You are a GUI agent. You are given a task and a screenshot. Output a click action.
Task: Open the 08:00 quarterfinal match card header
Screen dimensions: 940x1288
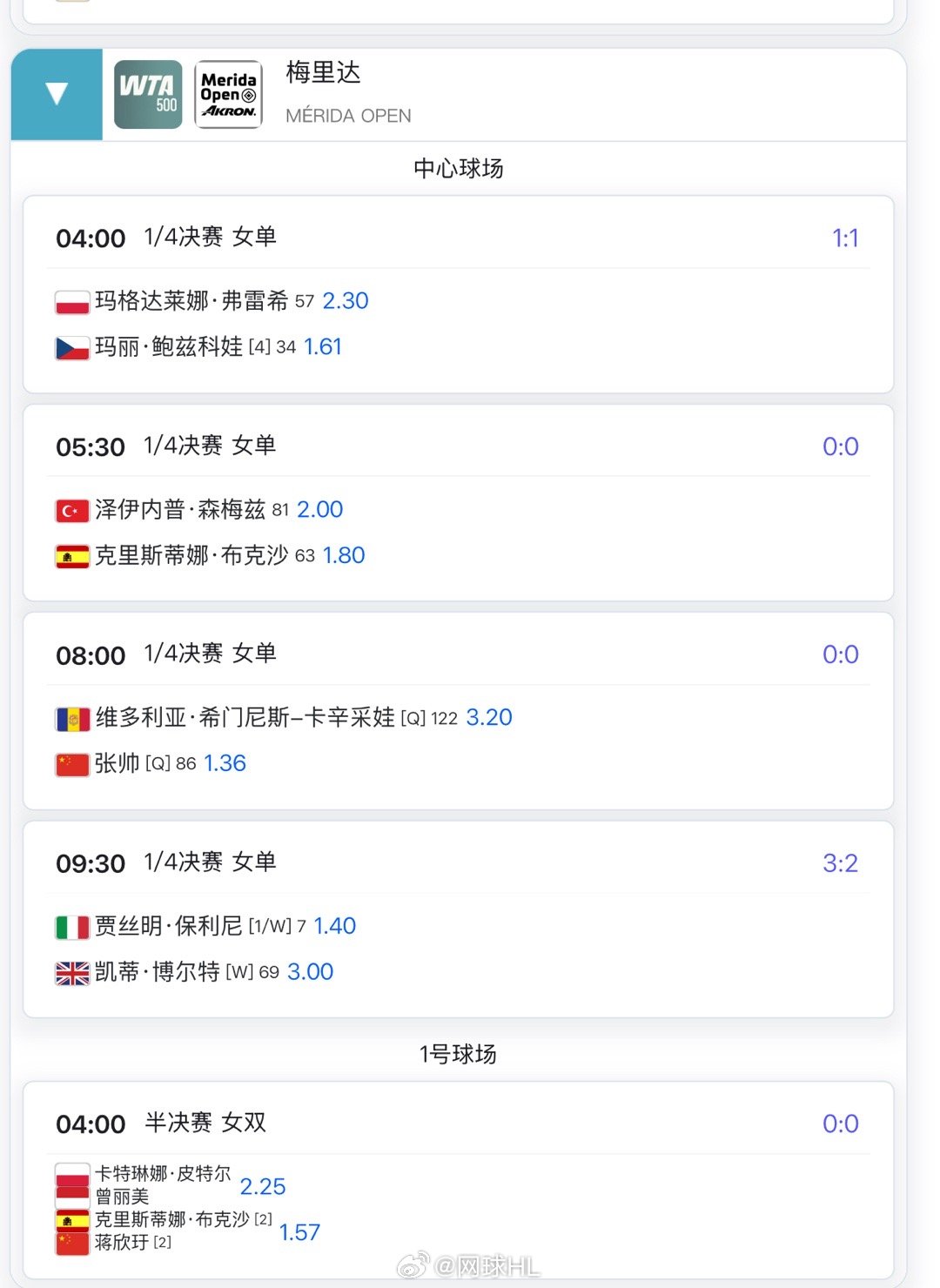pos(209,654)
